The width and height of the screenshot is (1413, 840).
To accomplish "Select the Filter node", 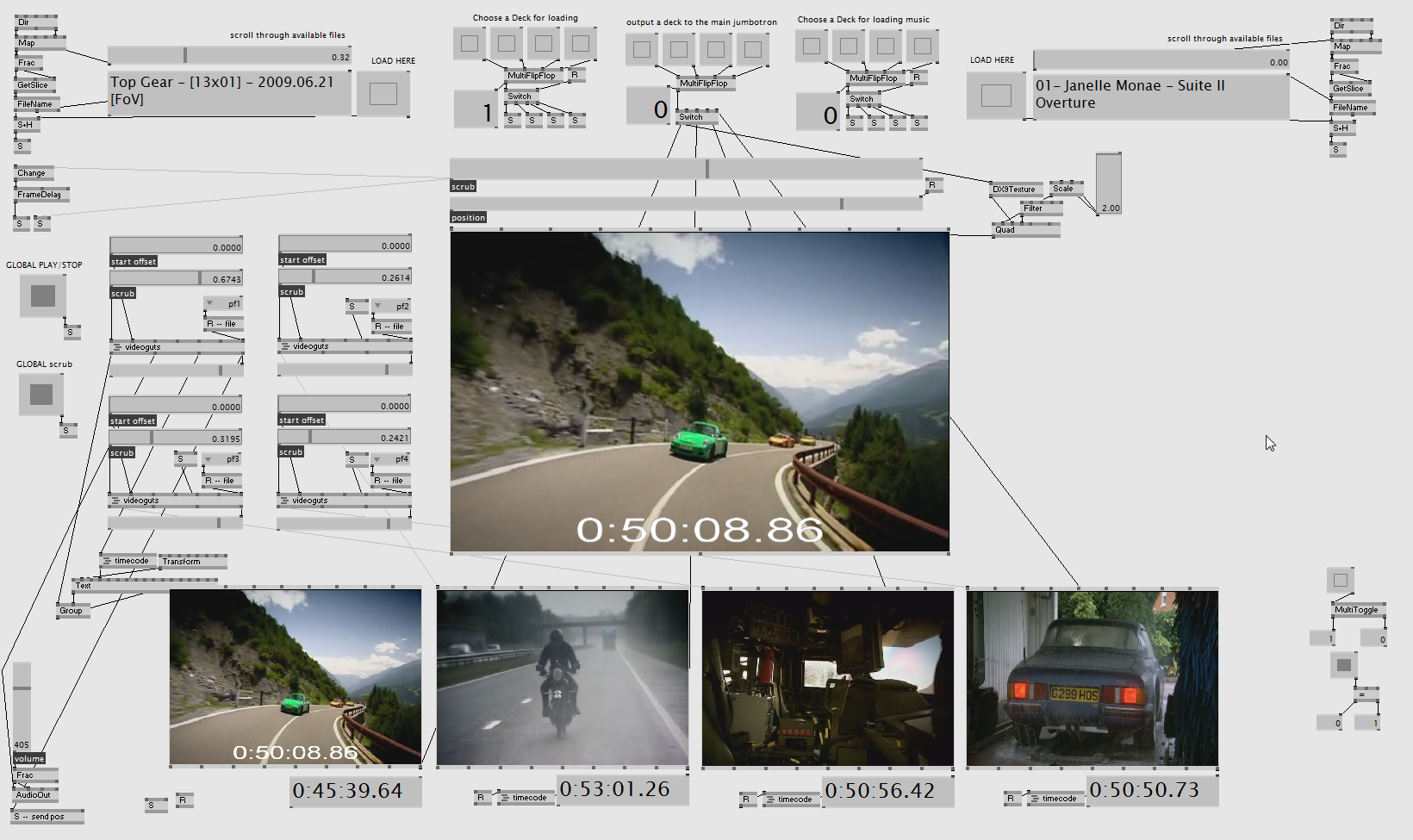I will 1033,208.
